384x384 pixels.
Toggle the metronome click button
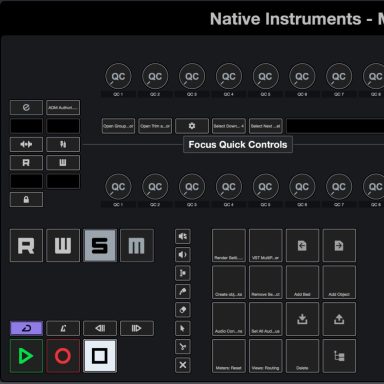[63, 328]
